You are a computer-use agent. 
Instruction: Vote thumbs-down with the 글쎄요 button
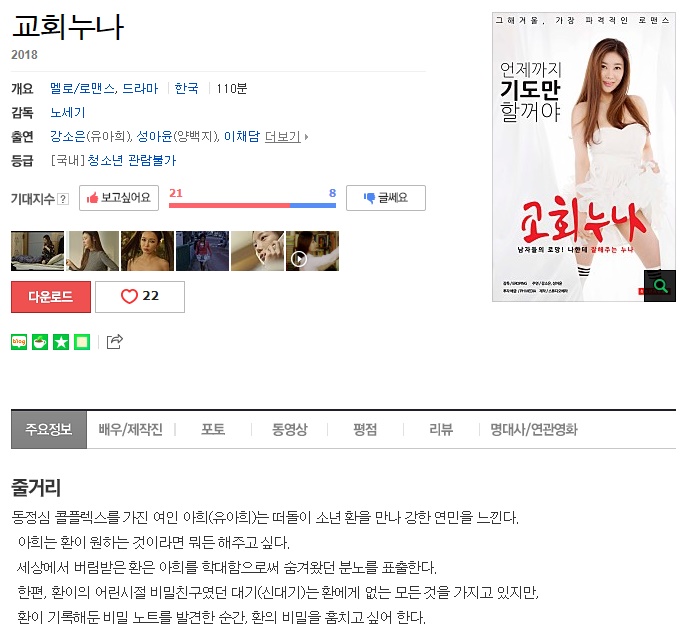click(x=386, y=198)
